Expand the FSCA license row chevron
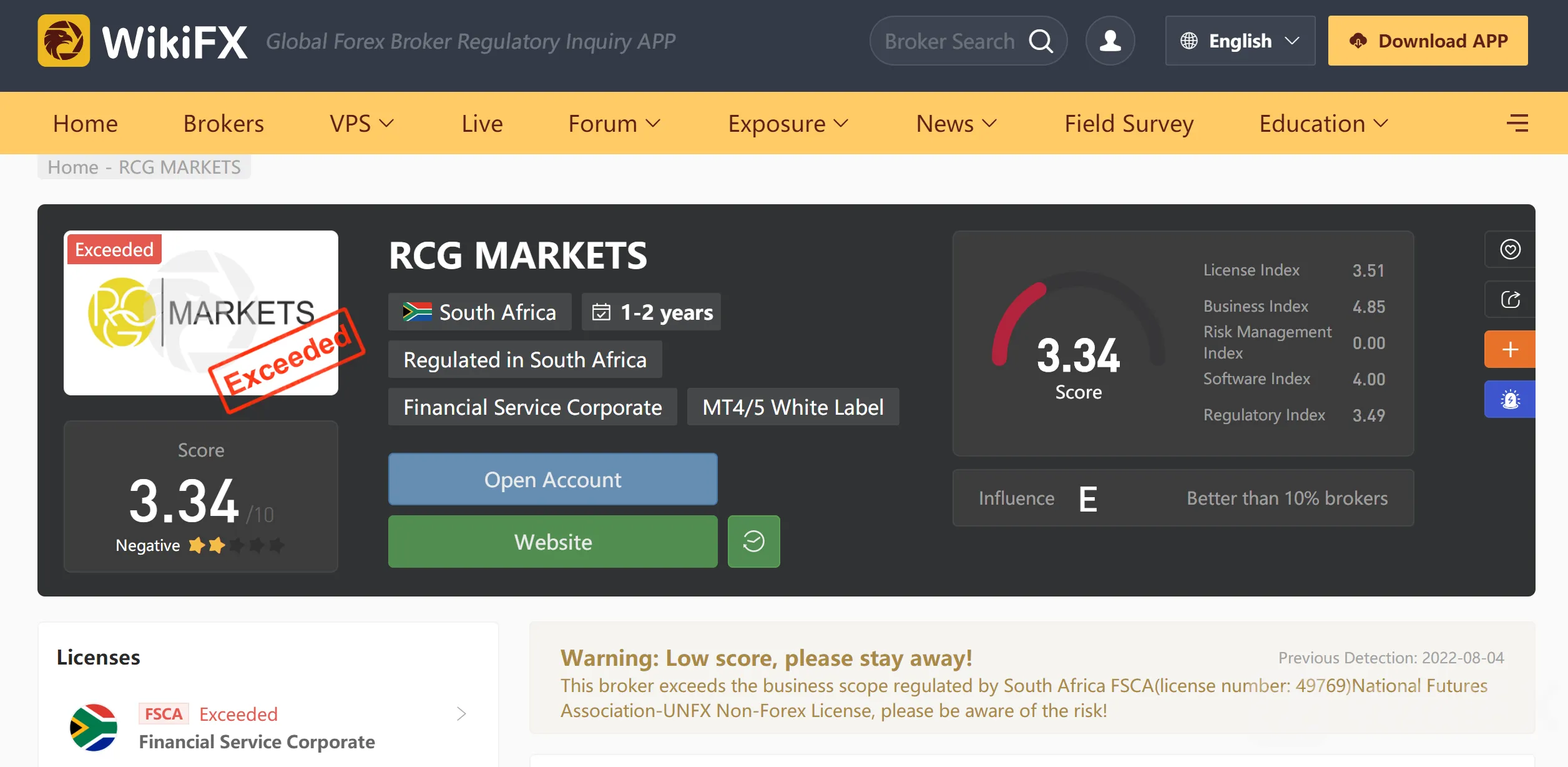Viewport: 1568px width, 767px height. pyautogui.click(x=461, y=714)
